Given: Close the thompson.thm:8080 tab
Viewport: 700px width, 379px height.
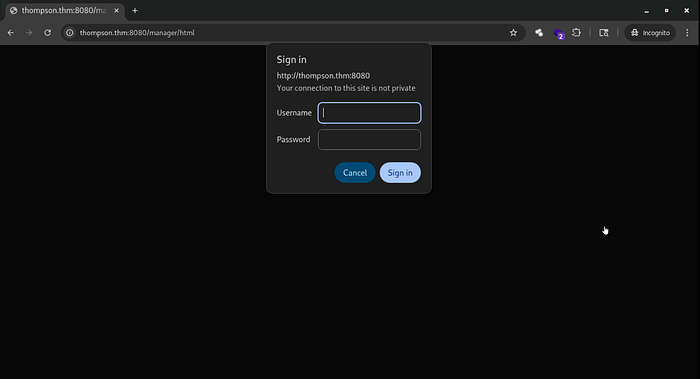Looking at the screenshot, I should 117,10.
